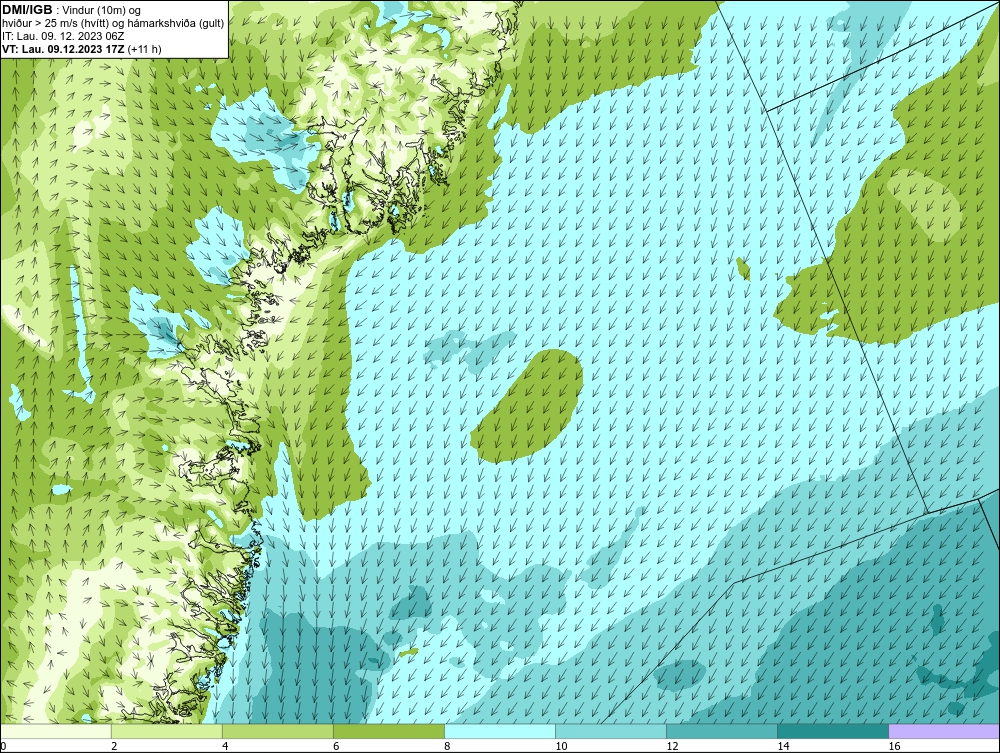This screenshot has width=1000, height=753.
Task: Select the 8–10 m/s pale cyan band
Action: pyautogui.click(x=499, y=731)
